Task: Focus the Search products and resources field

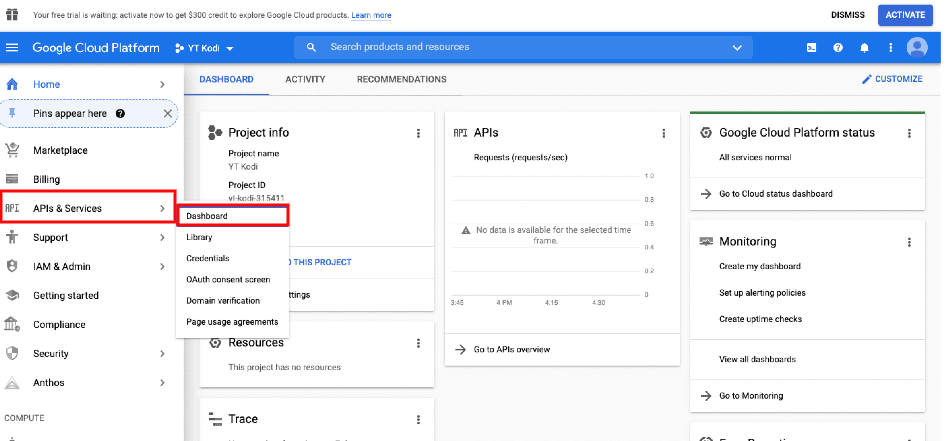Action: click(523, 47)
